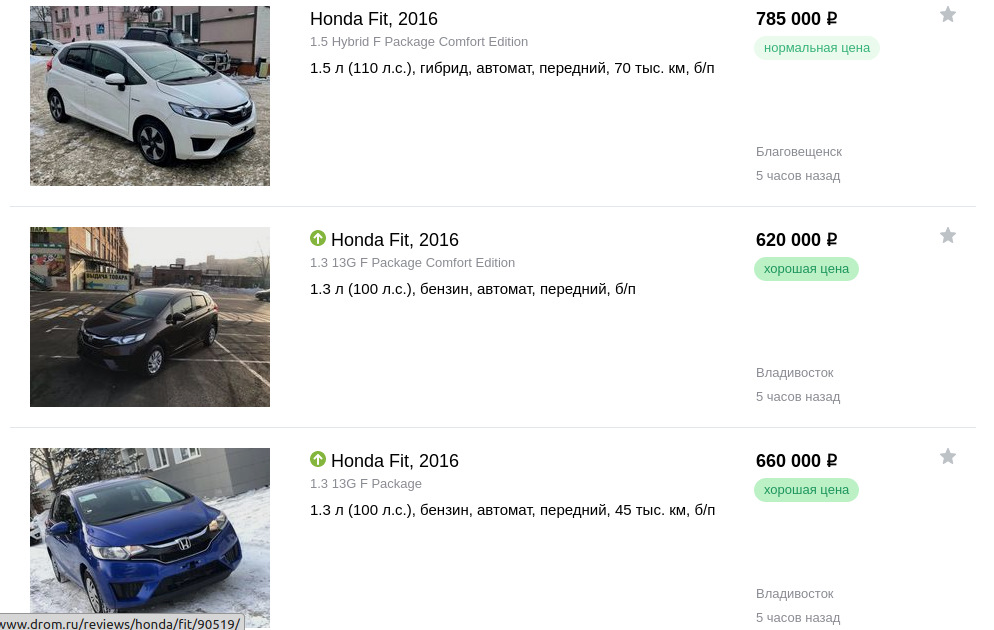Star the 620 000 ₽ Honda Fit listing
Image resolution: width=994 pixels, height=630 pixels.
948,236
